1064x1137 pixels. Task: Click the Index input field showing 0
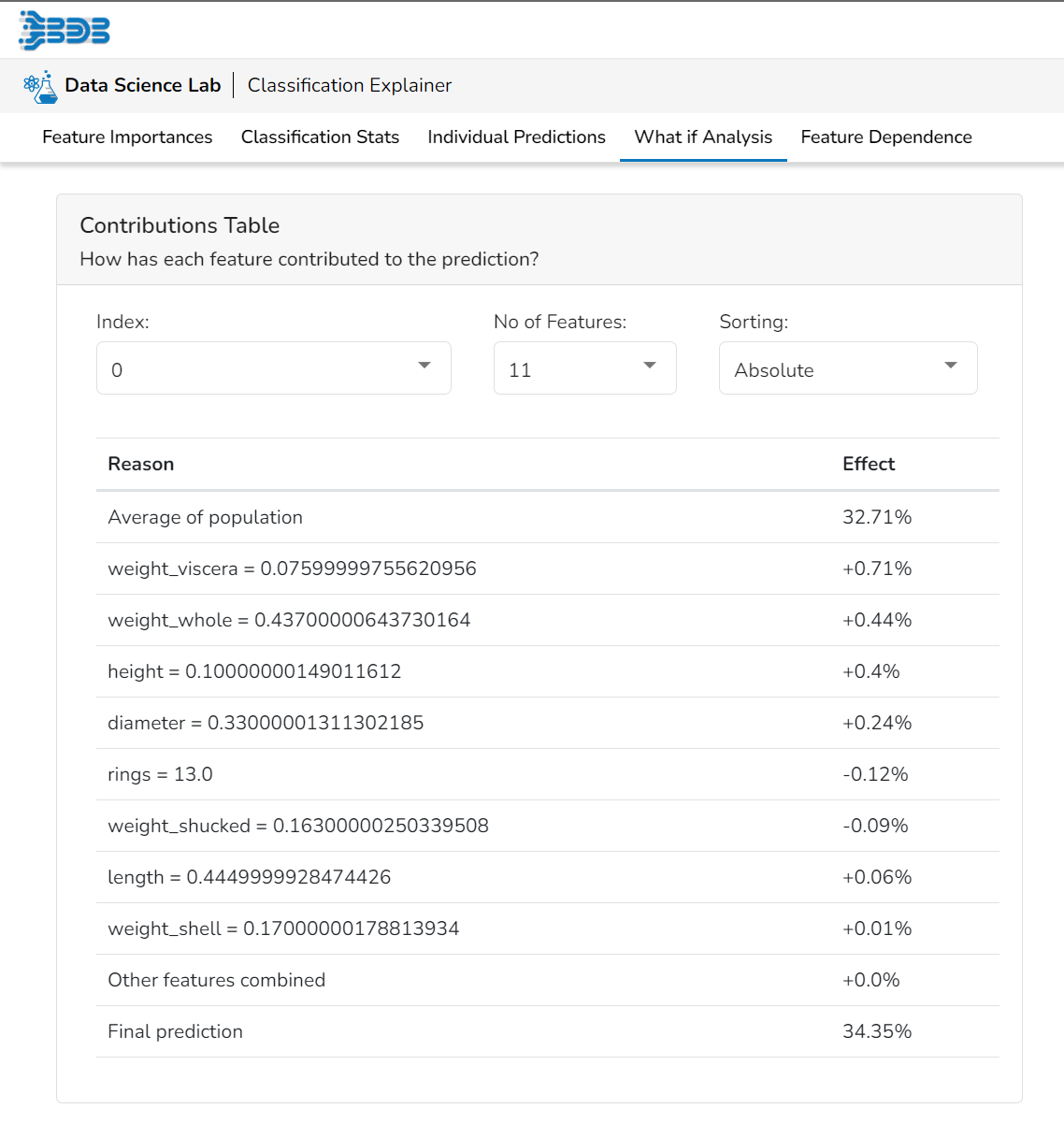click(x=252, y=369)
